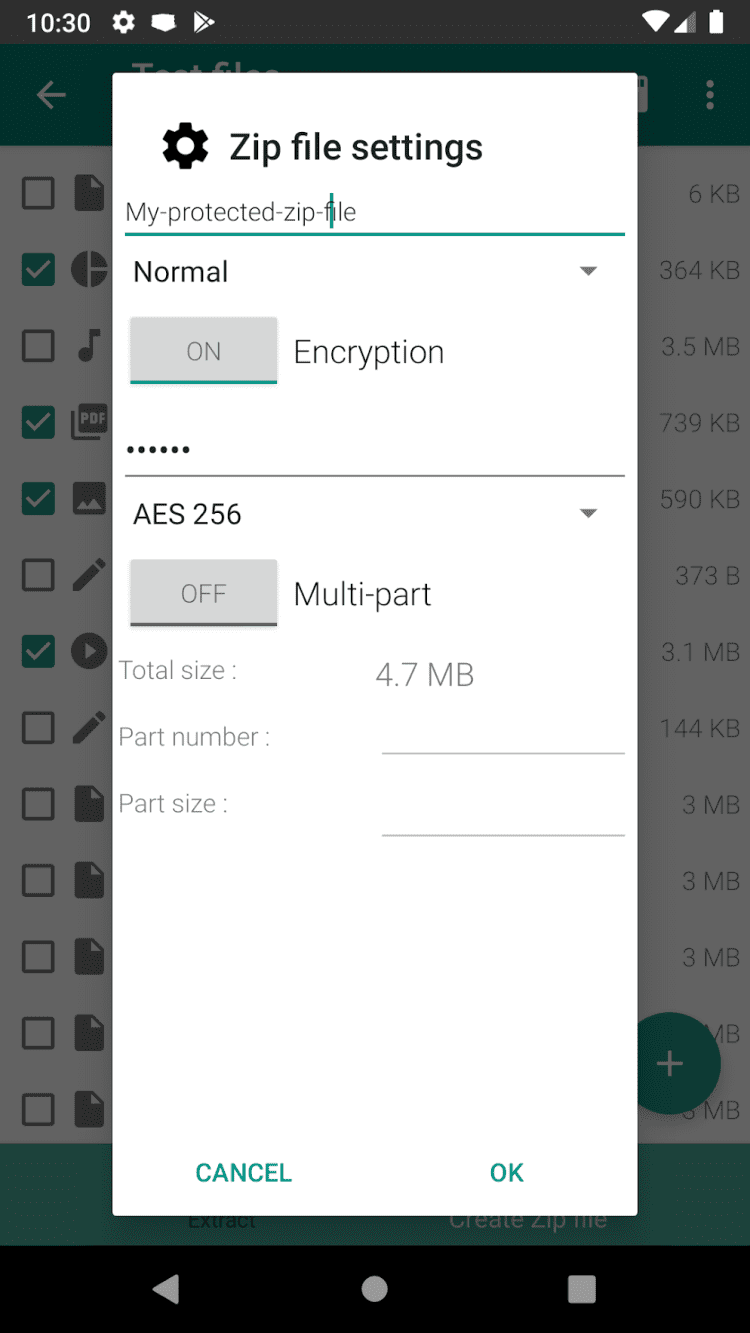Uncheck the image file checkbox
The height and width of the screenshot is (1333, 750).
(38, 499)
